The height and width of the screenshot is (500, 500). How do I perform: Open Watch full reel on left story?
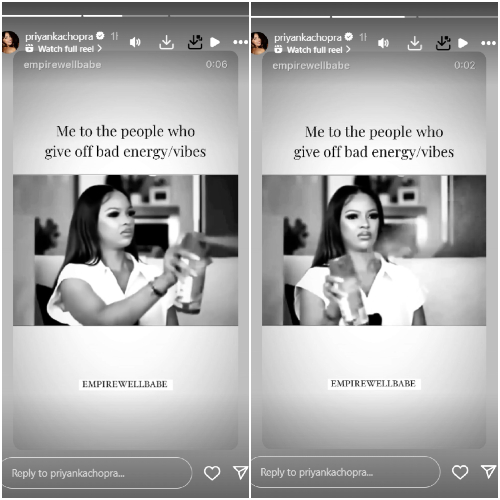pos(64,49)
